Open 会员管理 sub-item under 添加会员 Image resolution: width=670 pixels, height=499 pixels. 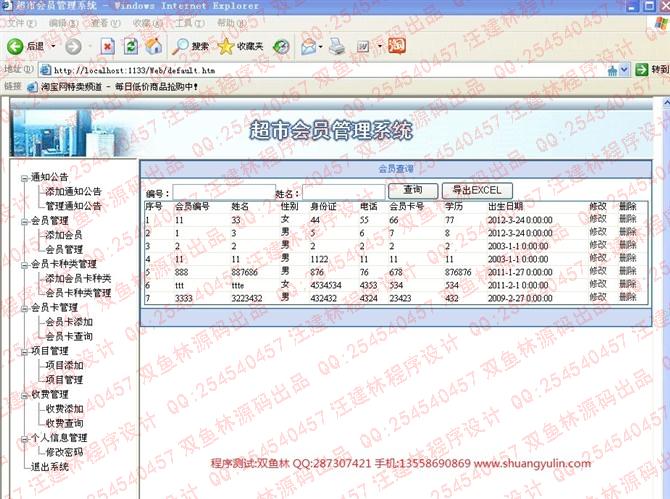point(64,250)
